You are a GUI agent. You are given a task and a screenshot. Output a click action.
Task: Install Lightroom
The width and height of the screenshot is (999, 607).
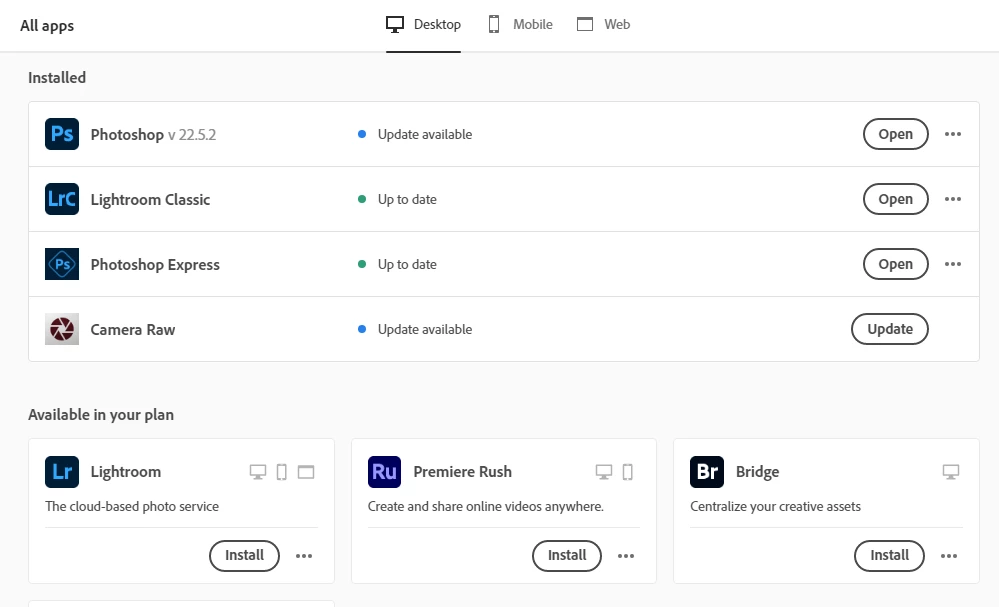pos(245,555)
